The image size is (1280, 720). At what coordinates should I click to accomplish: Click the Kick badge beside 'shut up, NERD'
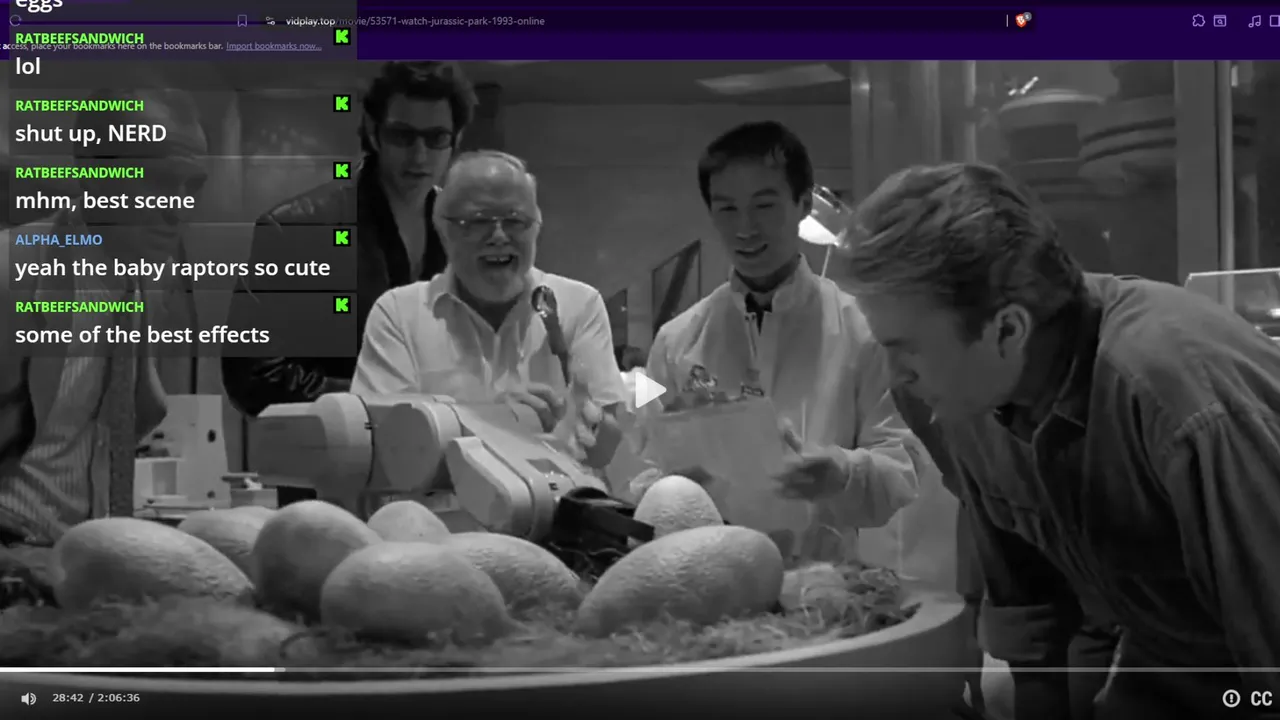(x=342, y=104)
